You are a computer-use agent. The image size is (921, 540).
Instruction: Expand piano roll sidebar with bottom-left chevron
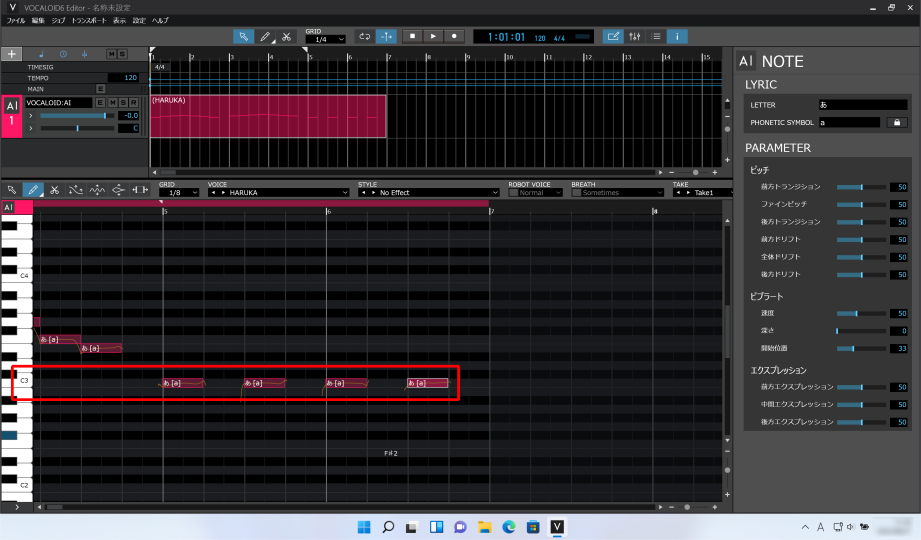tap(16, 507)
